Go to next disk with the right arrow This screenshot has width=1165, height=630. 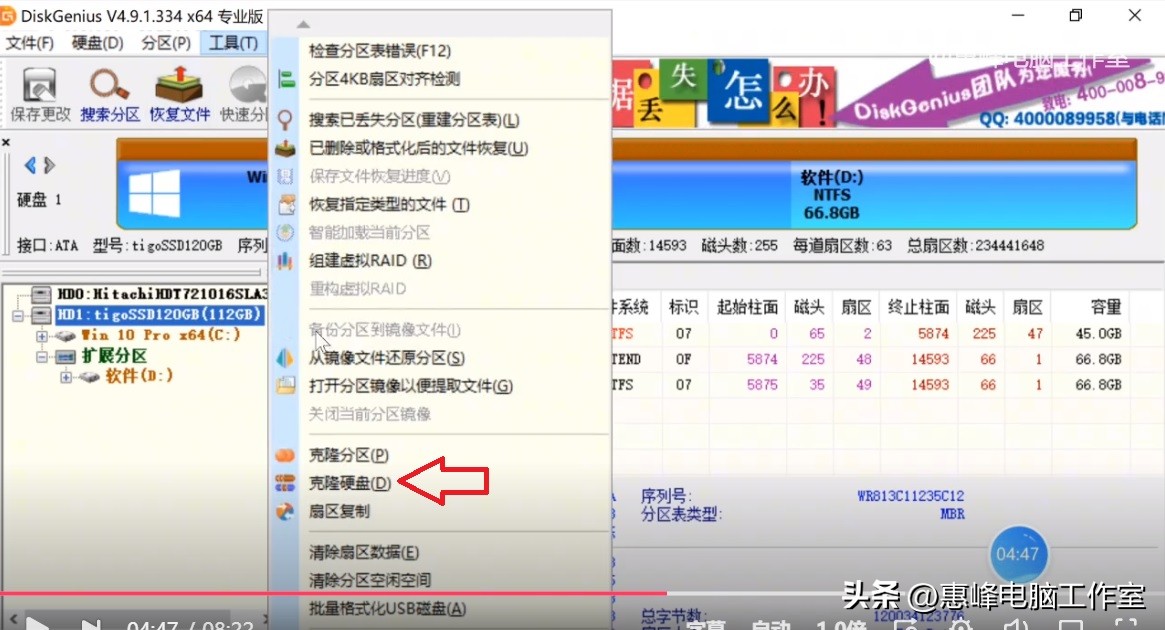(x=49, y=165)
